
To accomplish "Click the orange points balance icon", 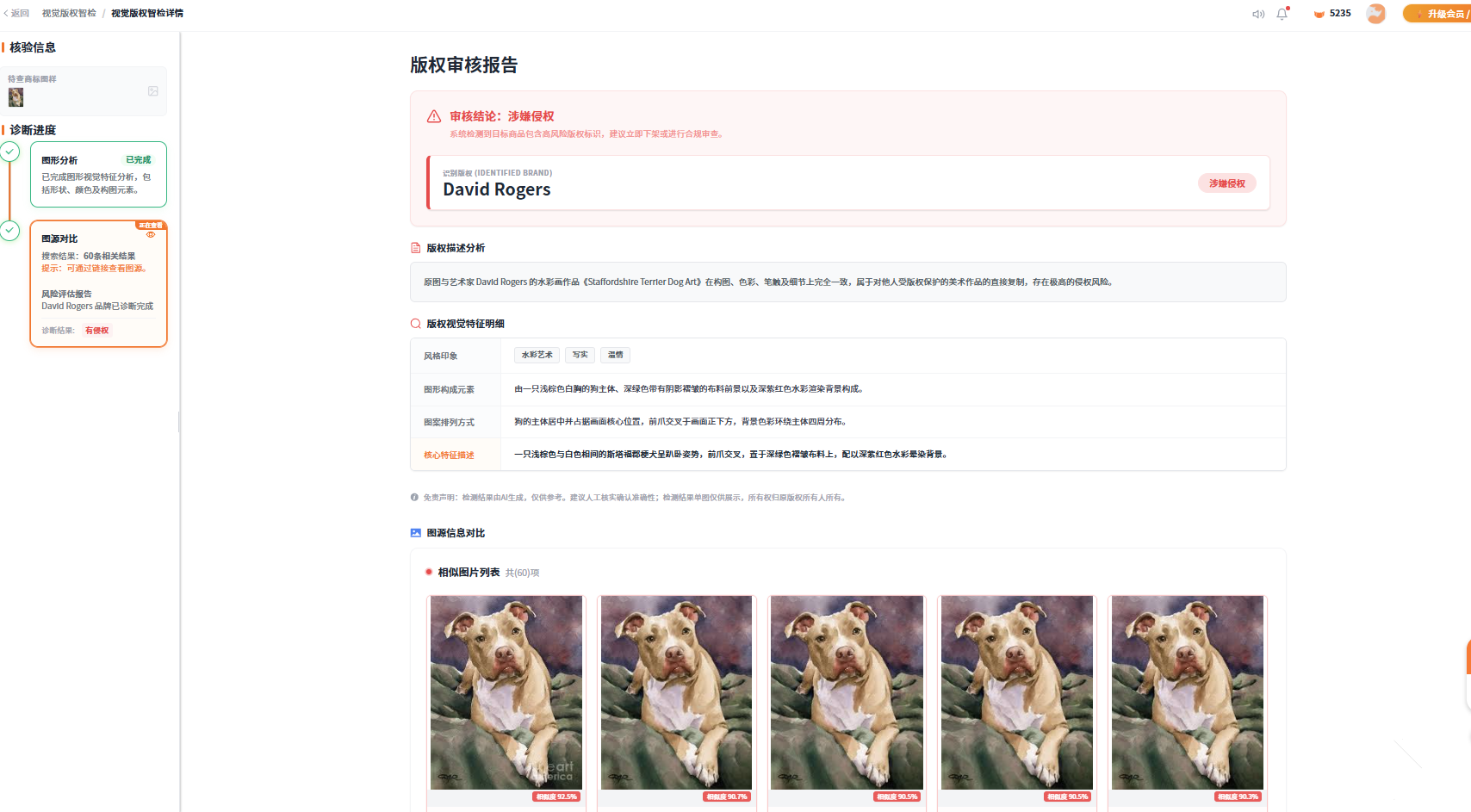I will (1319, 14).
